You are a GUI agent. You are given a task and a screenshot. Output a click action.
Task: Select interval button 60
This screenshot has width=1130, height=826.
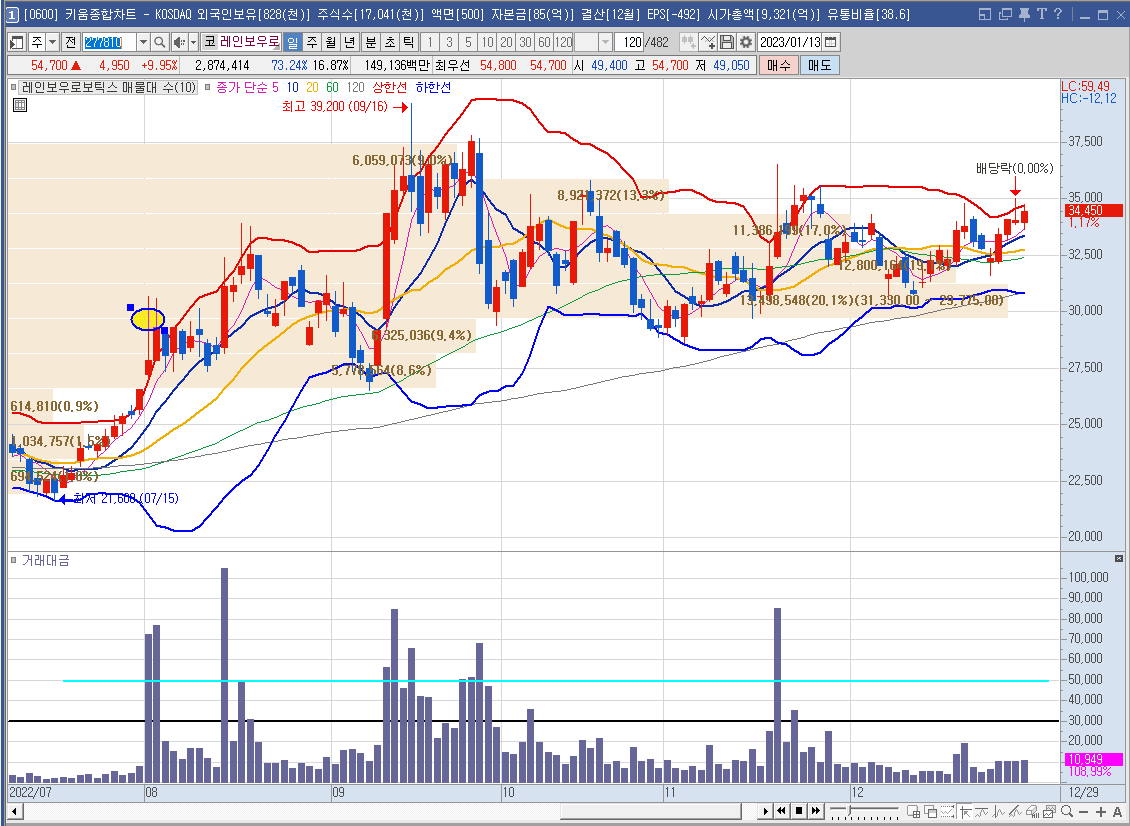tap(544, 43)
